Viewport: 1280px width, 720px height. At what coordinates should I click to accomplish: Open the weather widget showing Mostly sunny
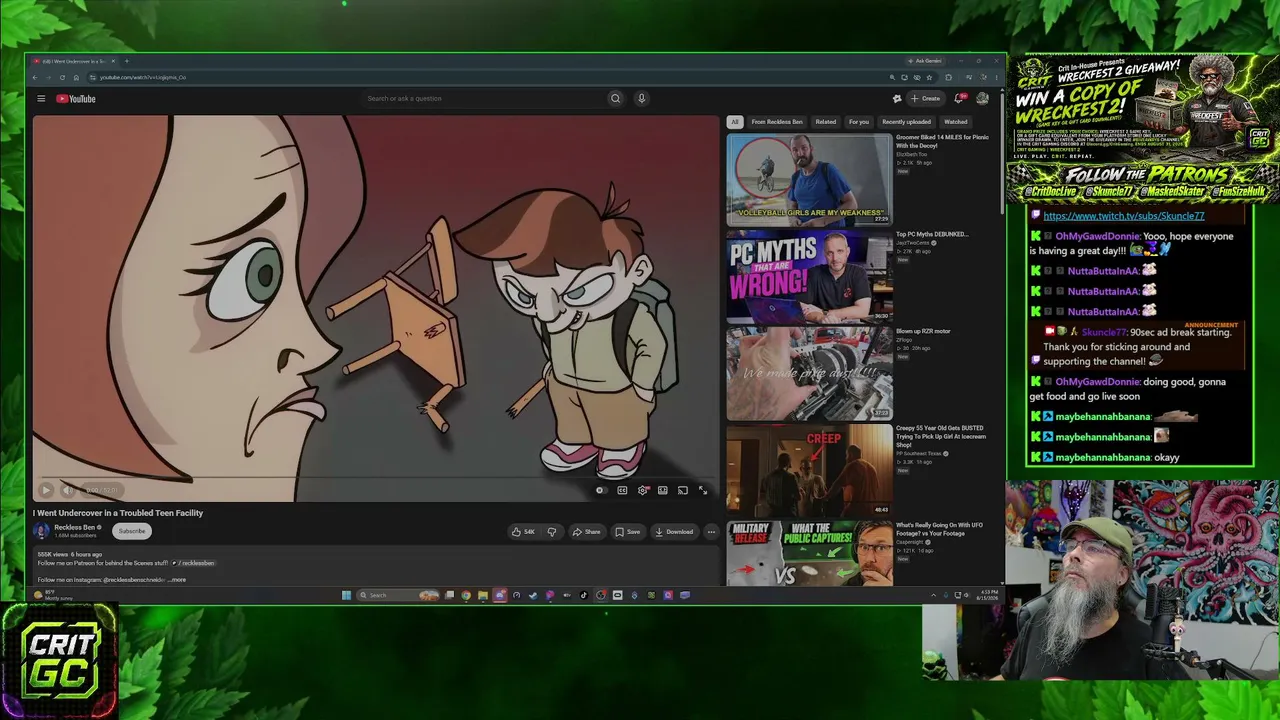click(53, 595)
